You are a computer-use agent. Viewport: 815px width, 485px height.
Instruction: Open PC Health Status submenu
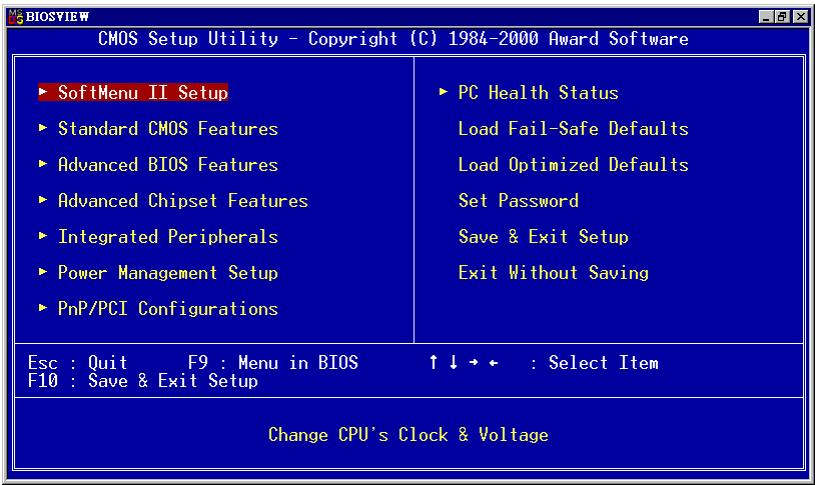coord(538,93)
